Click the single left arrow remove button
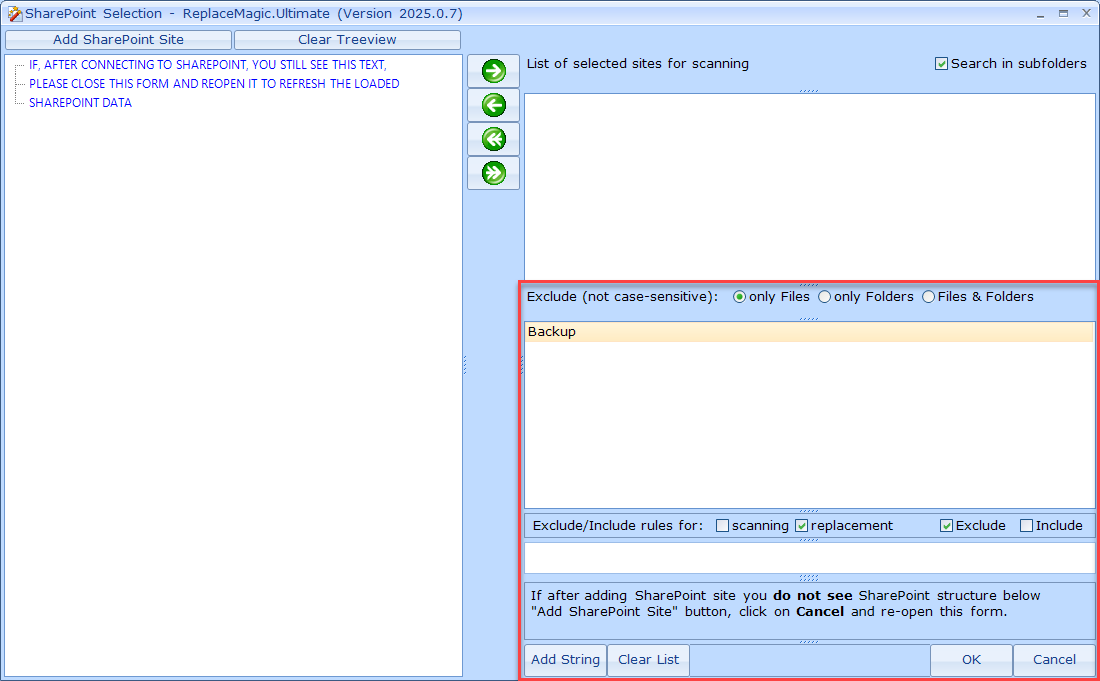Screen dimensions: 1100x681 tap(493, 105)
